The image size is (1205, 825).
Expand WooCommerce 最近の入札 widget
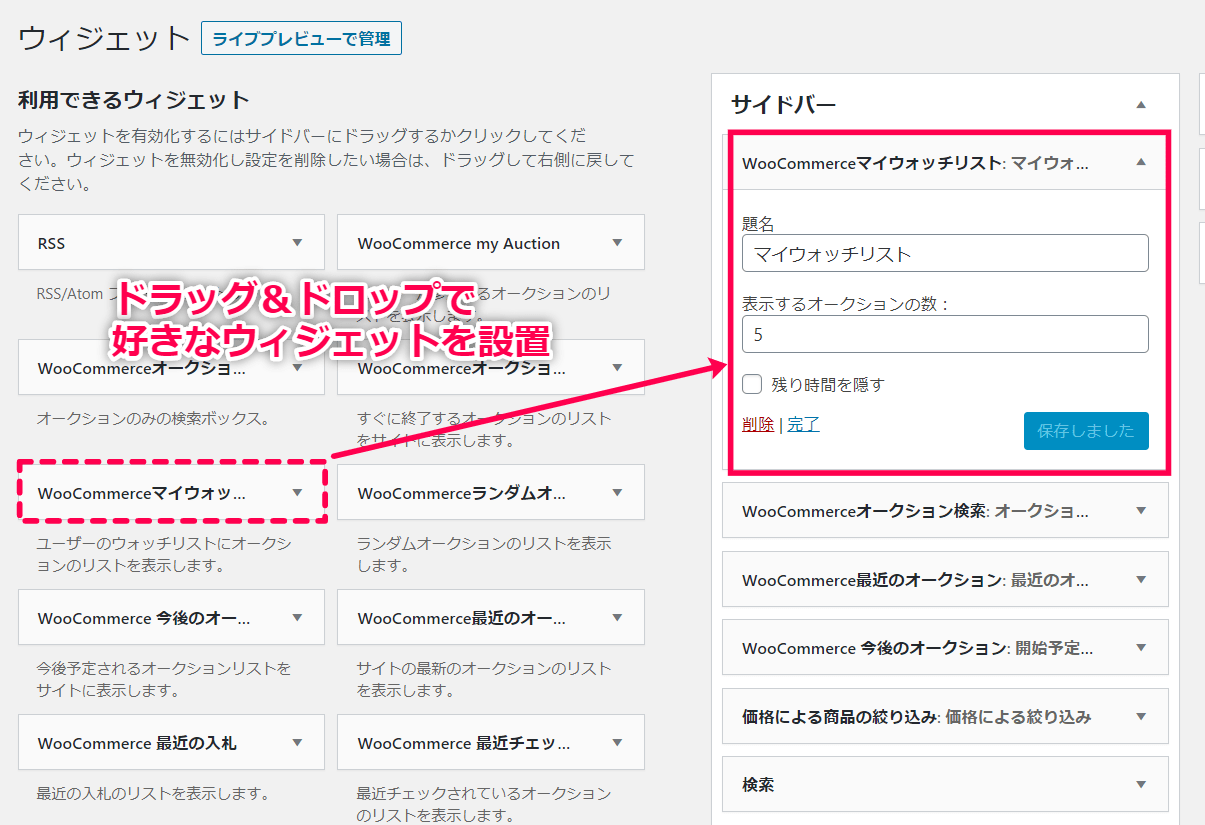tap(297, 743)
